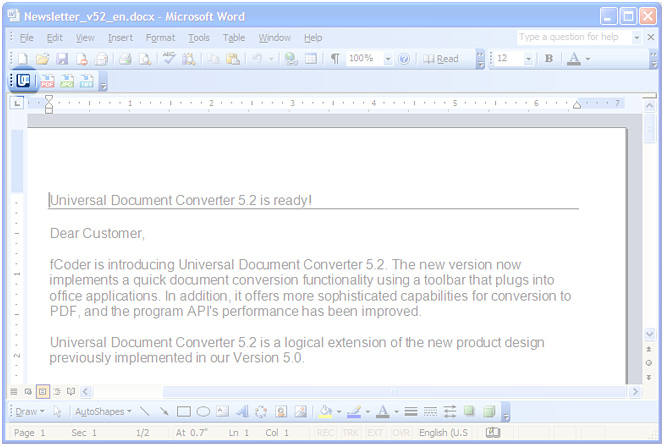Open Microsoft Word Help question mark icon
Image resolution: width=664 pixels, height=446 pixels.
pos(404,59)
